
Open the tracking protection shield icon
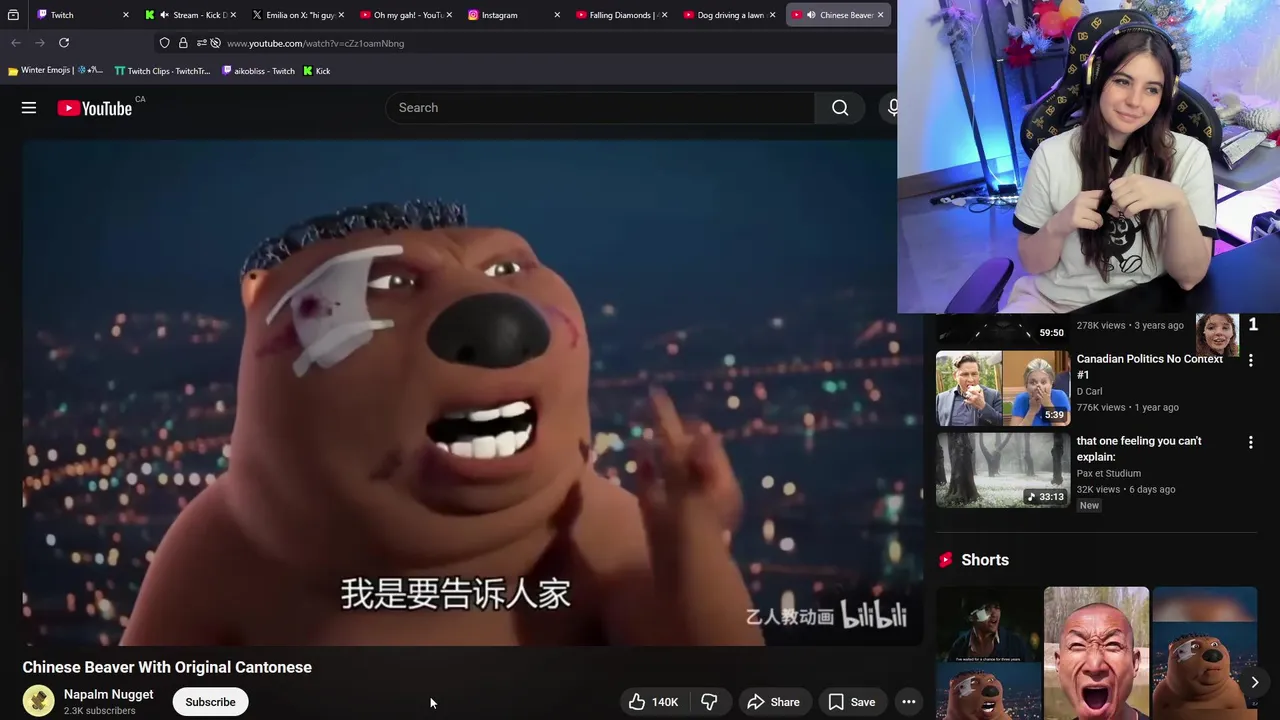tap(165, 43)
